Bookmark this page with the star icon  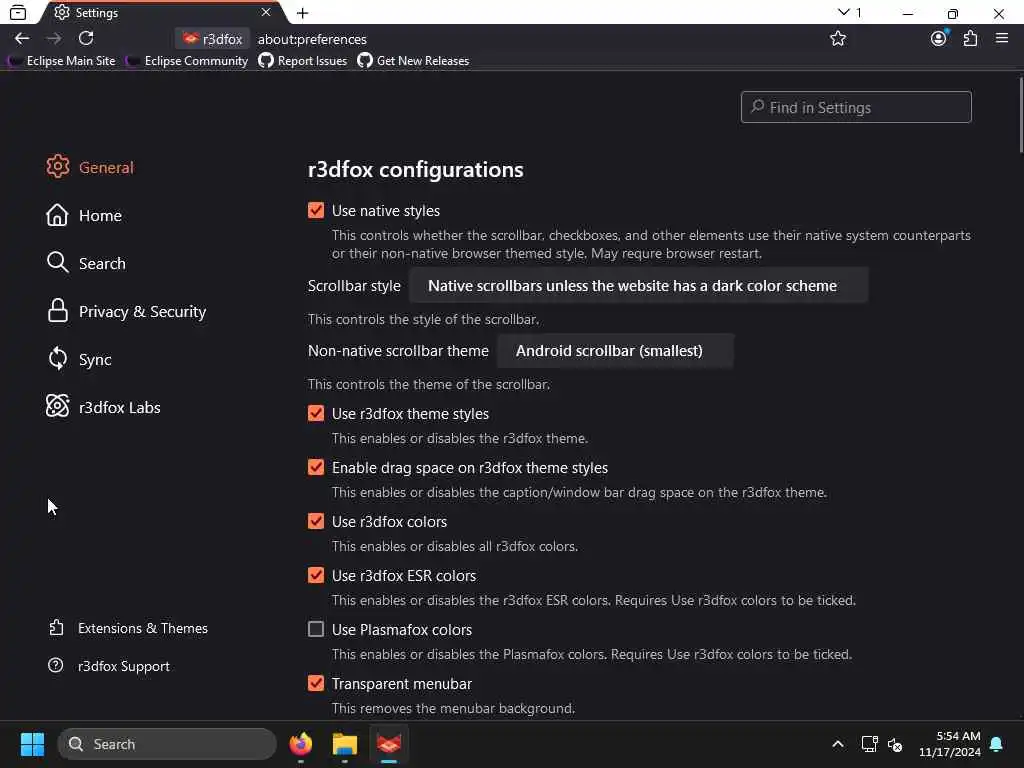838,39
